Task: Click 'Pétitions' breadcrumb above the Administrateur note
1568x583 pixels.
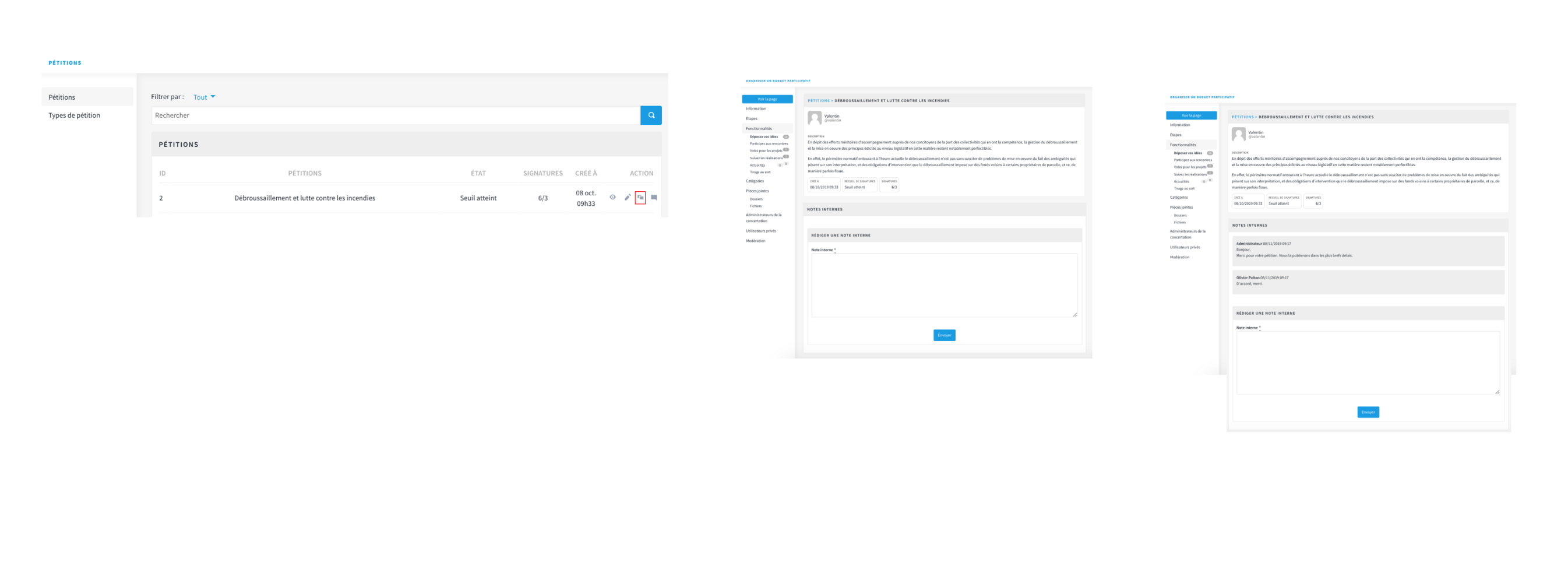Action: 1242,117
